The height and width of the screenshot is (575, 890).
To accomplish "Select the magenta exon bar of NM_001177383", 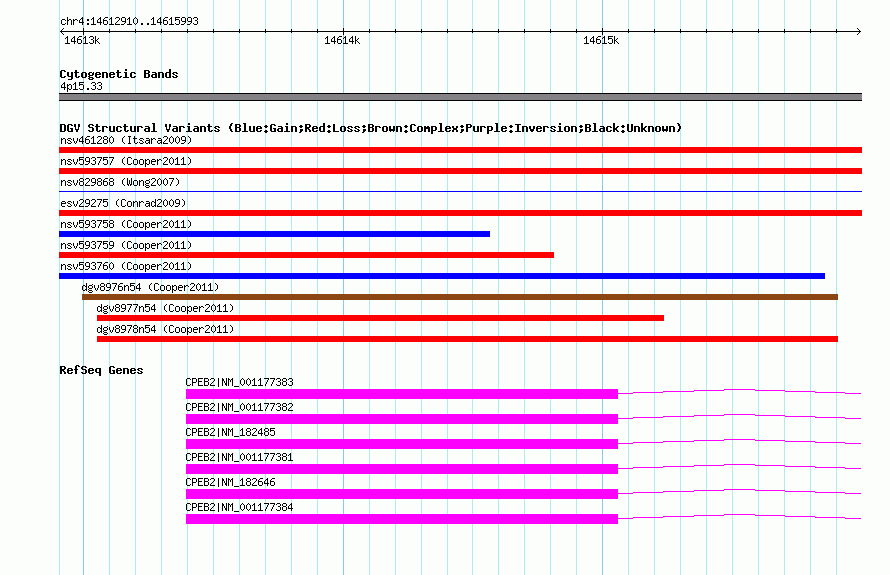I will [x=402, y=394].
